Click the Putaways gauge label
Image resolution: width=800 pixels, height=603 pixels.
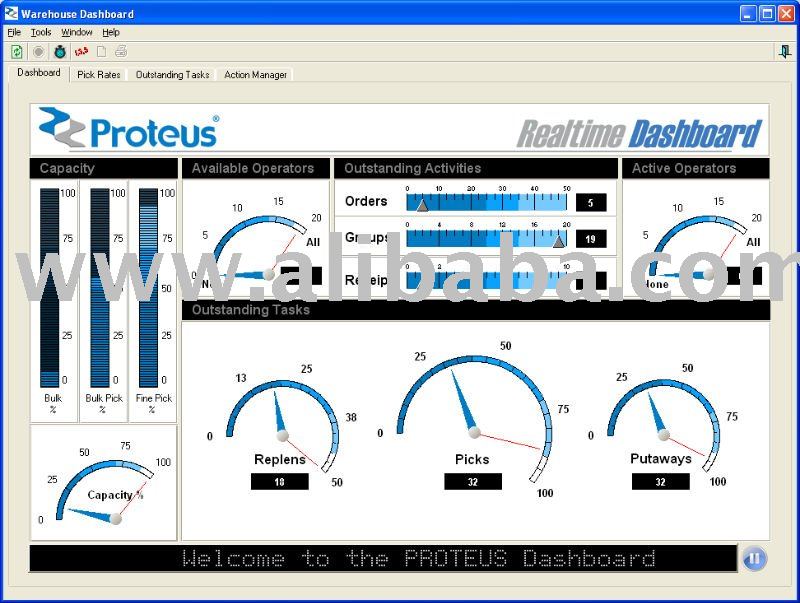coord(661,458)
